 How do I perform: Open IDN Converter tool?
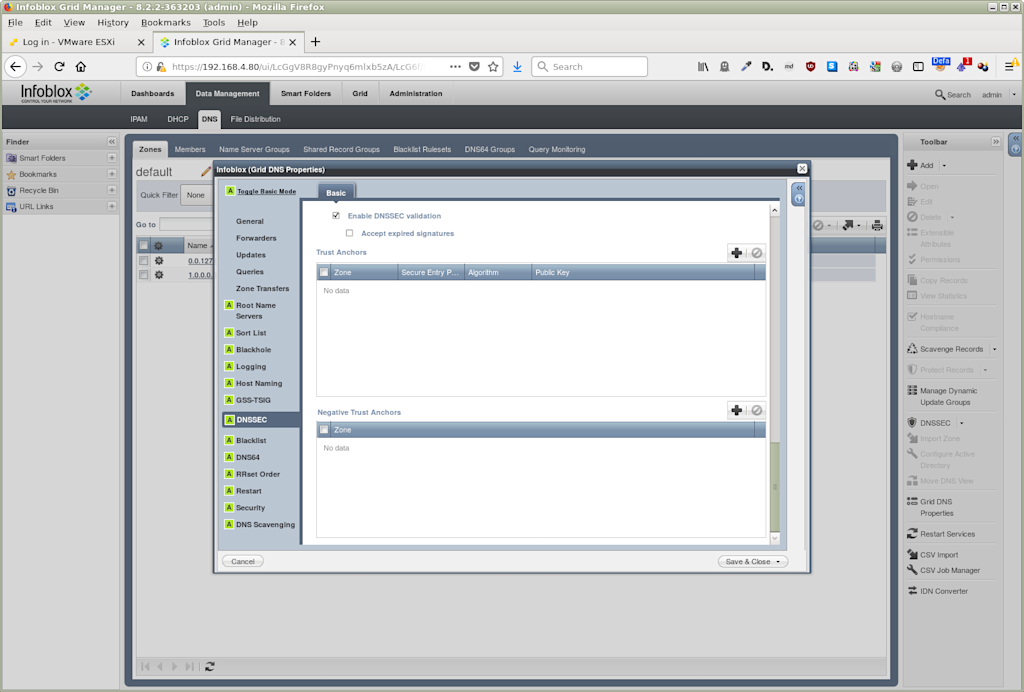944,591
